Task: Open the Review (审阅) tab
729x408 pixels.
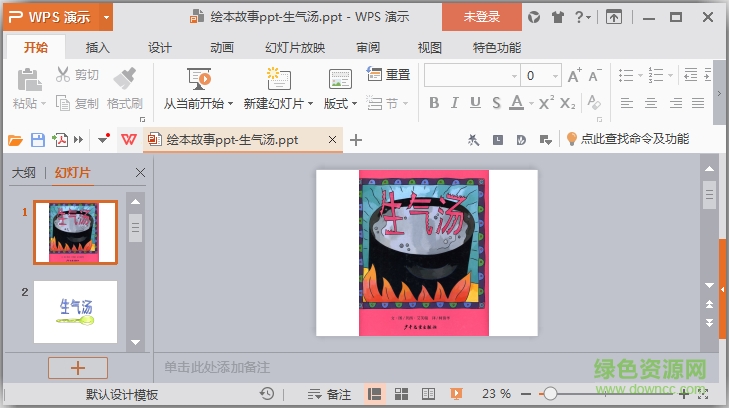Action: tap(368, 47)
